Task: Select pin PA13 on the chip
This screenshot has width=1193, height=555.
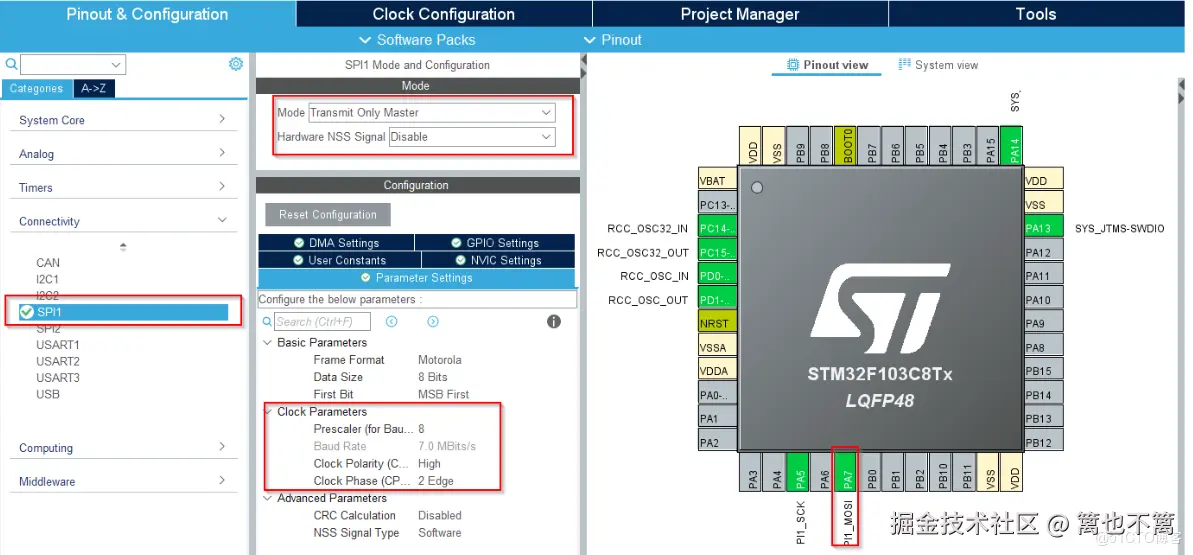Action: tap(1043, 228)
